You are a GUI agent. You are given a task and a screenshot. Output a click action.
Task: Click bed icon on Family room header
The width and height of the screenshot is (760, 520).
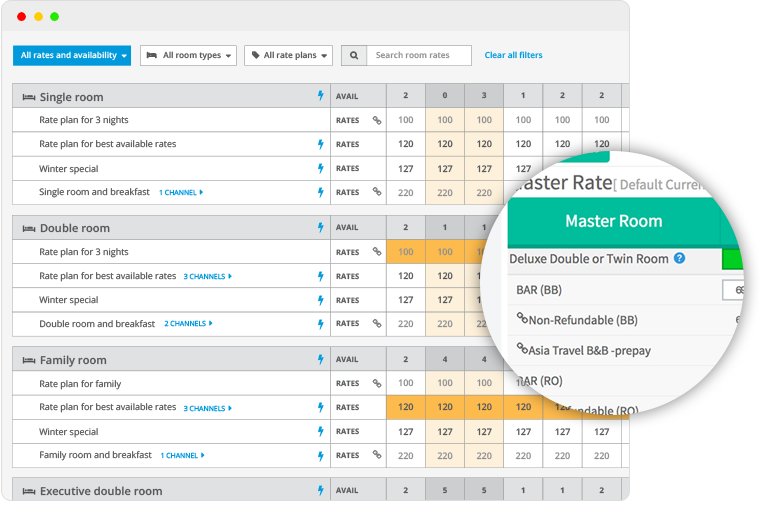(29, 361)
